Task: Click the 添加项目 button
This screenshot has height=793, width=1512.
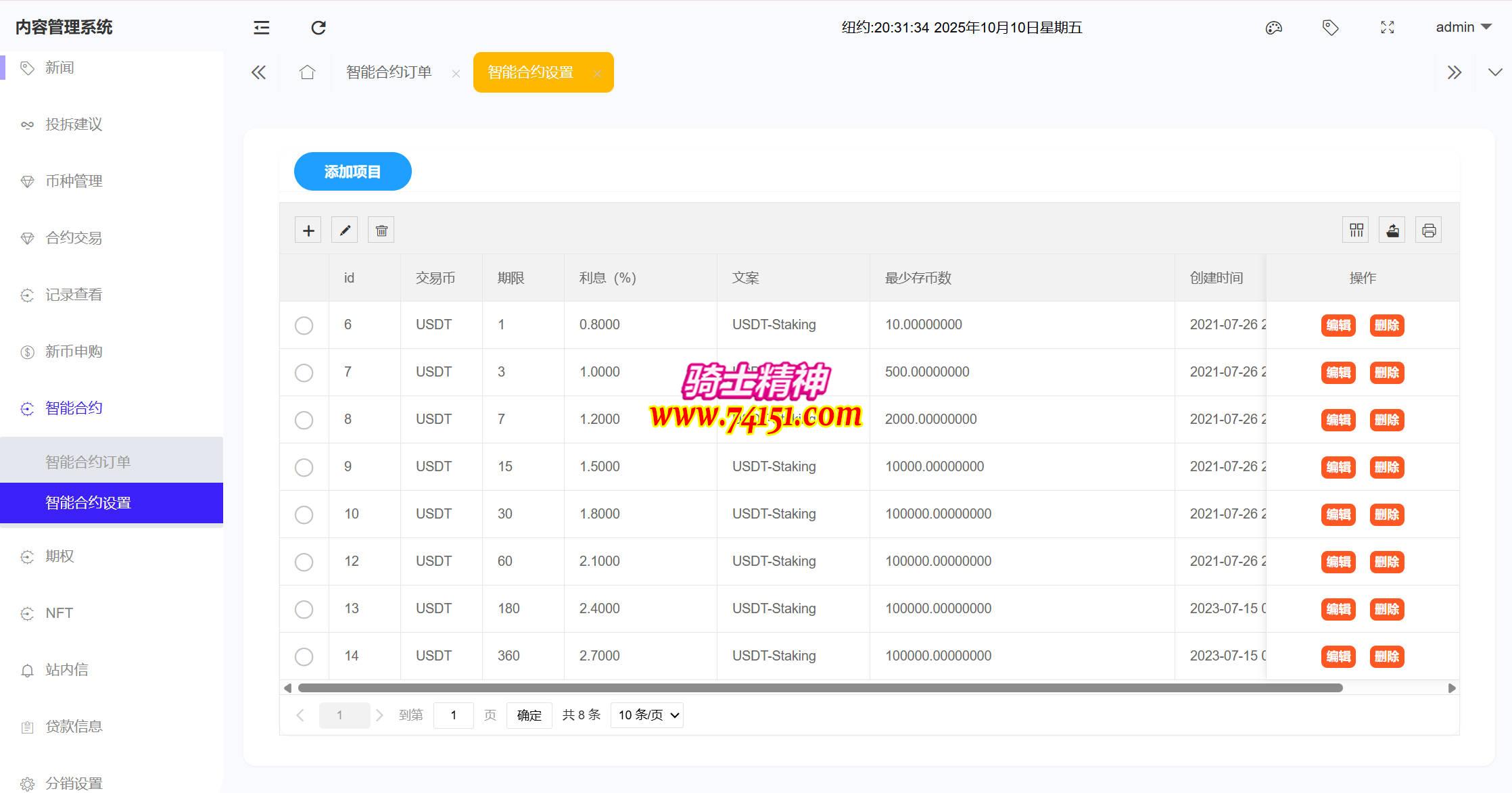Action: pyautogui.click(x=352, y=172)
